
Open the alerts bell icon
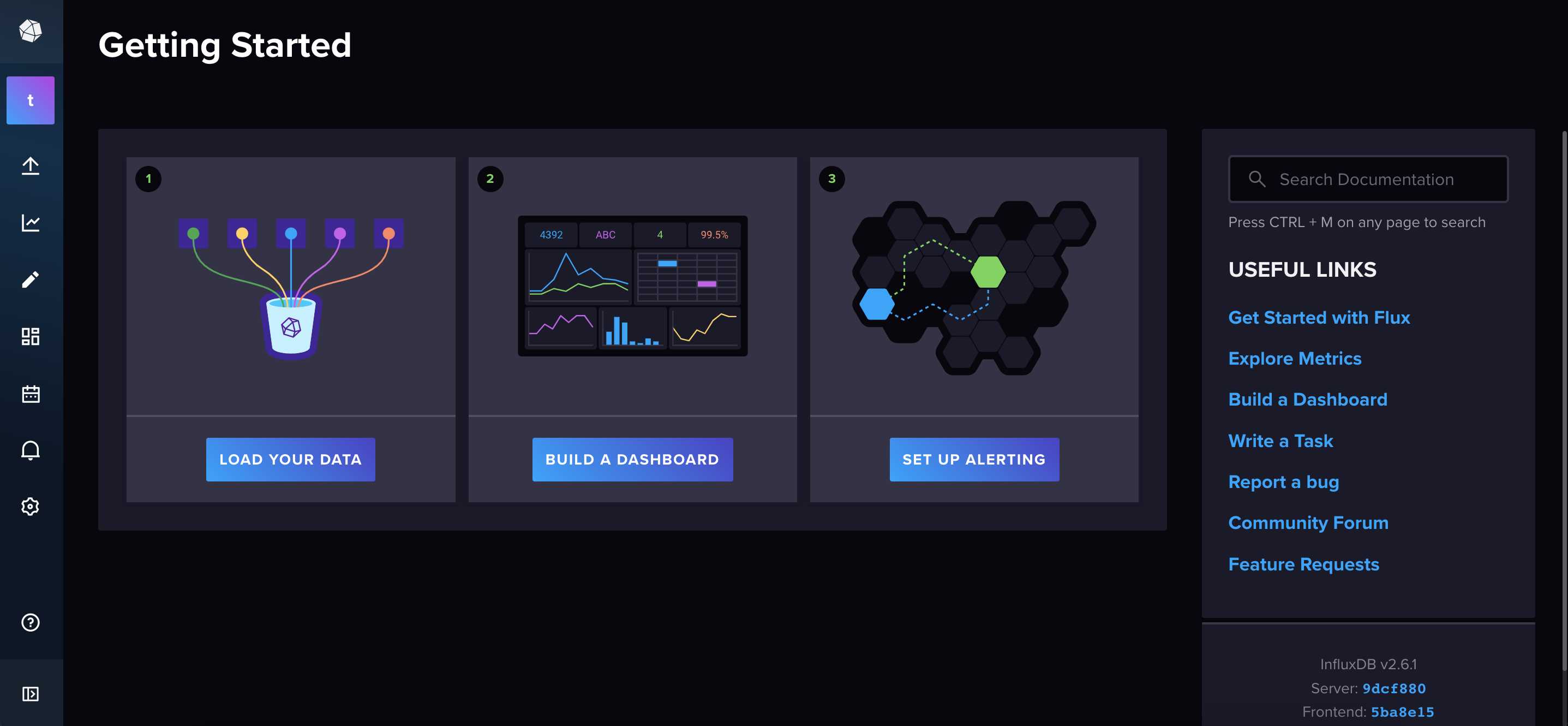30,450
